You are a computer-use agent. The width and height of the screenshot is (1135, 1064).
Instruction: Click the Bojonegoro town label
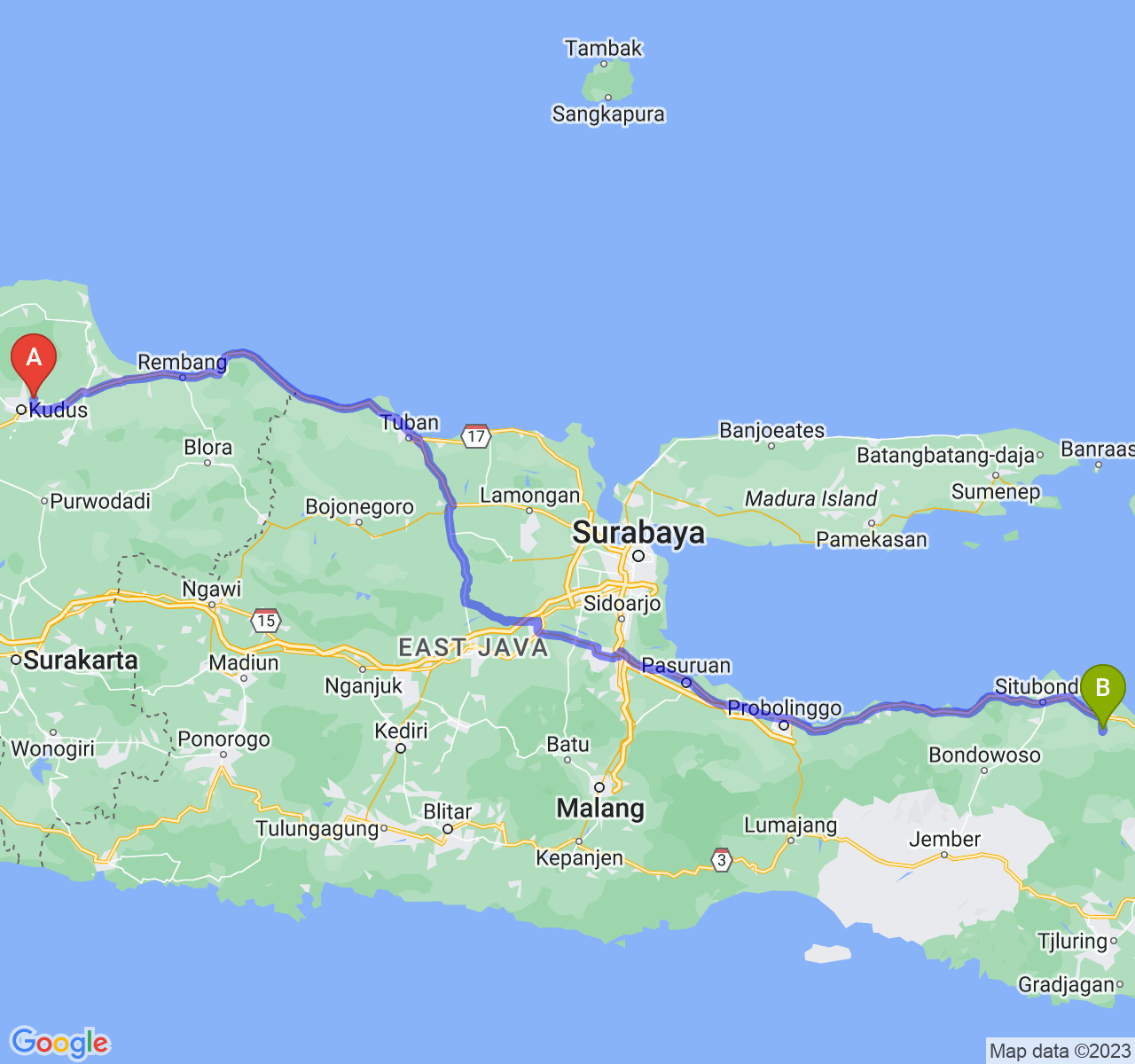359,507
